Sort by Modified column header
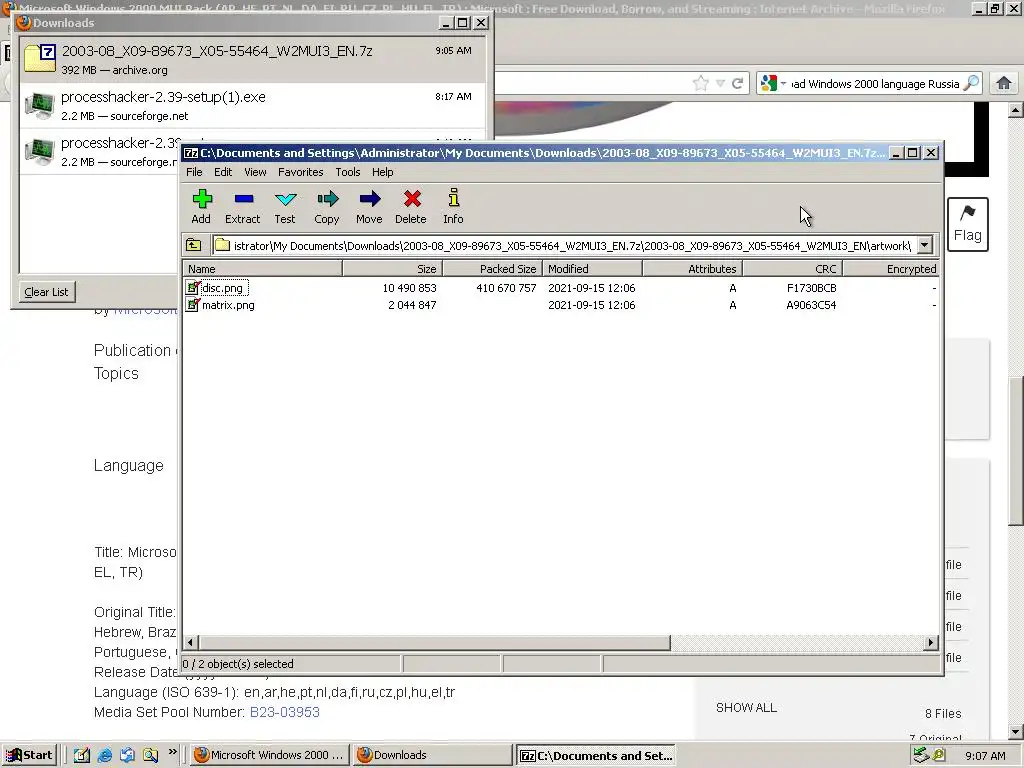Screen dimensions: 1024x768 (592, 268)
